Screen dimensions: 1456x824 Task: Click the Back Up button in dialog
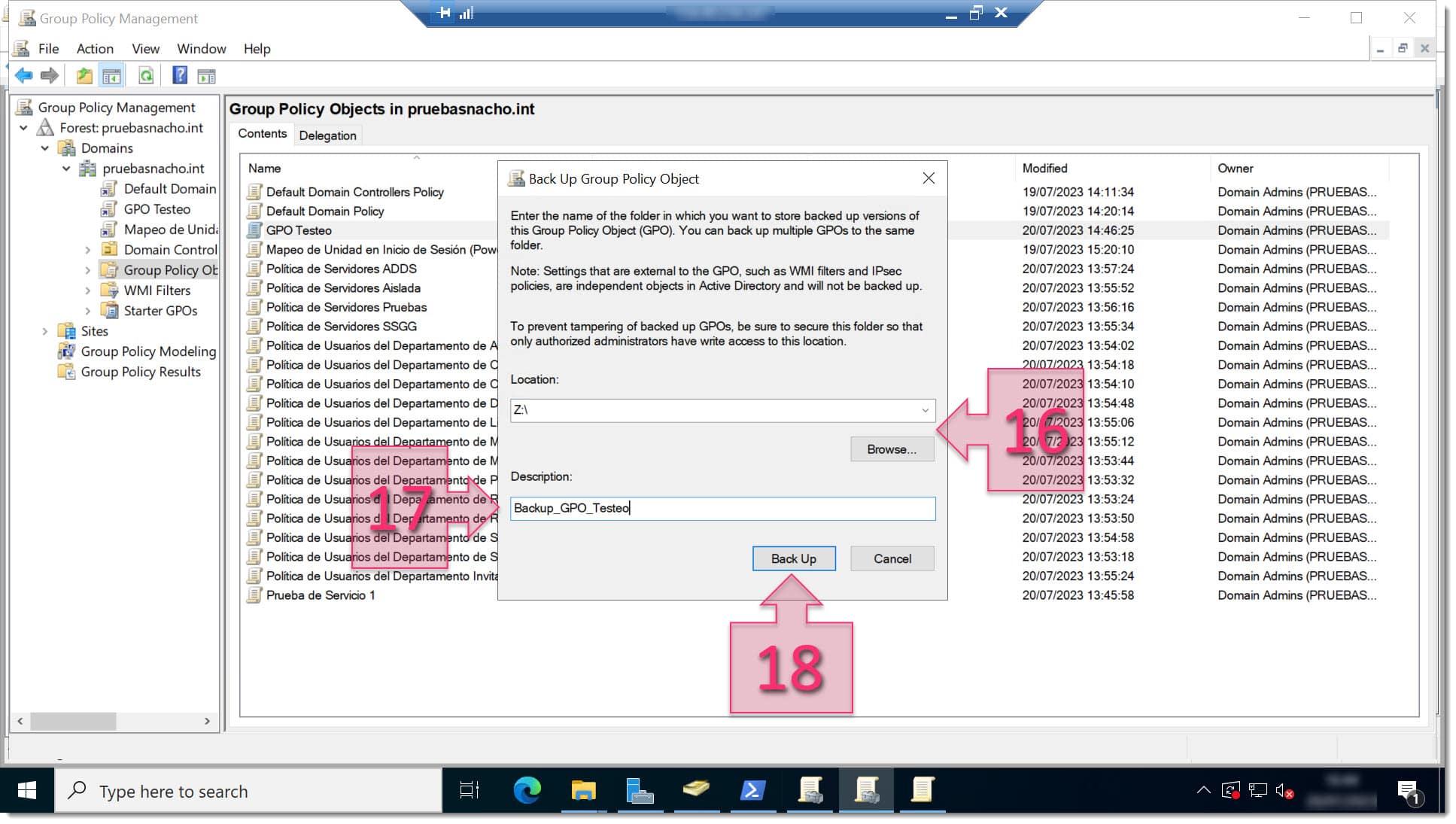[x=794, y=558]
